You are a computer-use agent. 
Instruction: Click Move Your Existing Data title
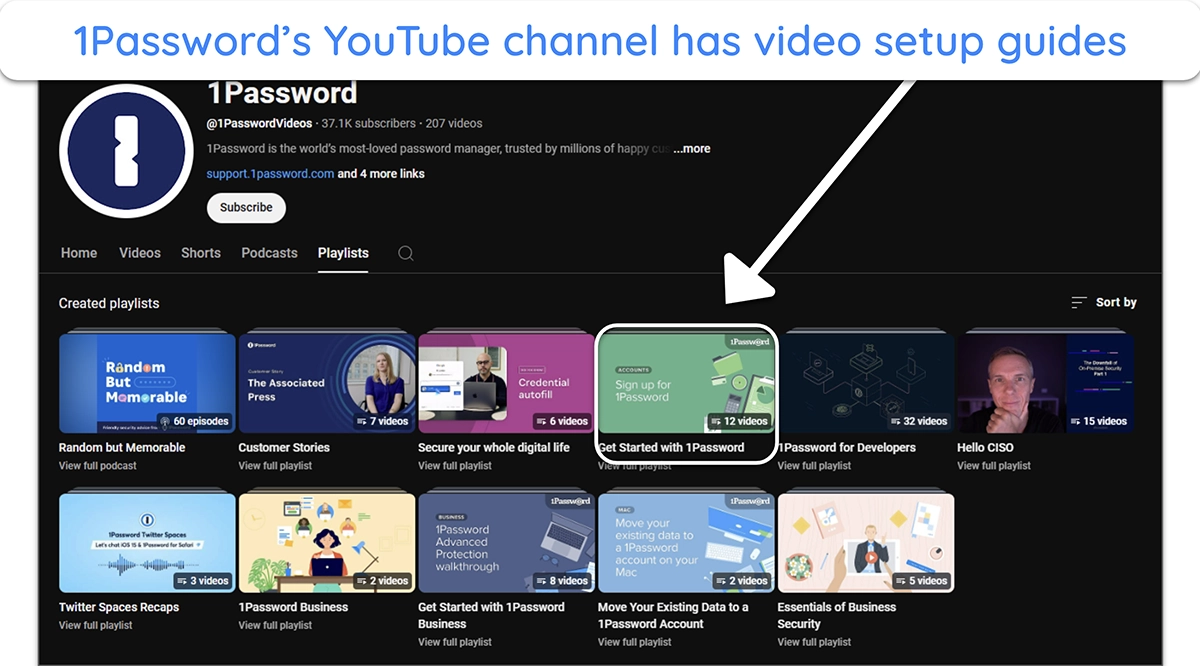(x=673, y=615)
